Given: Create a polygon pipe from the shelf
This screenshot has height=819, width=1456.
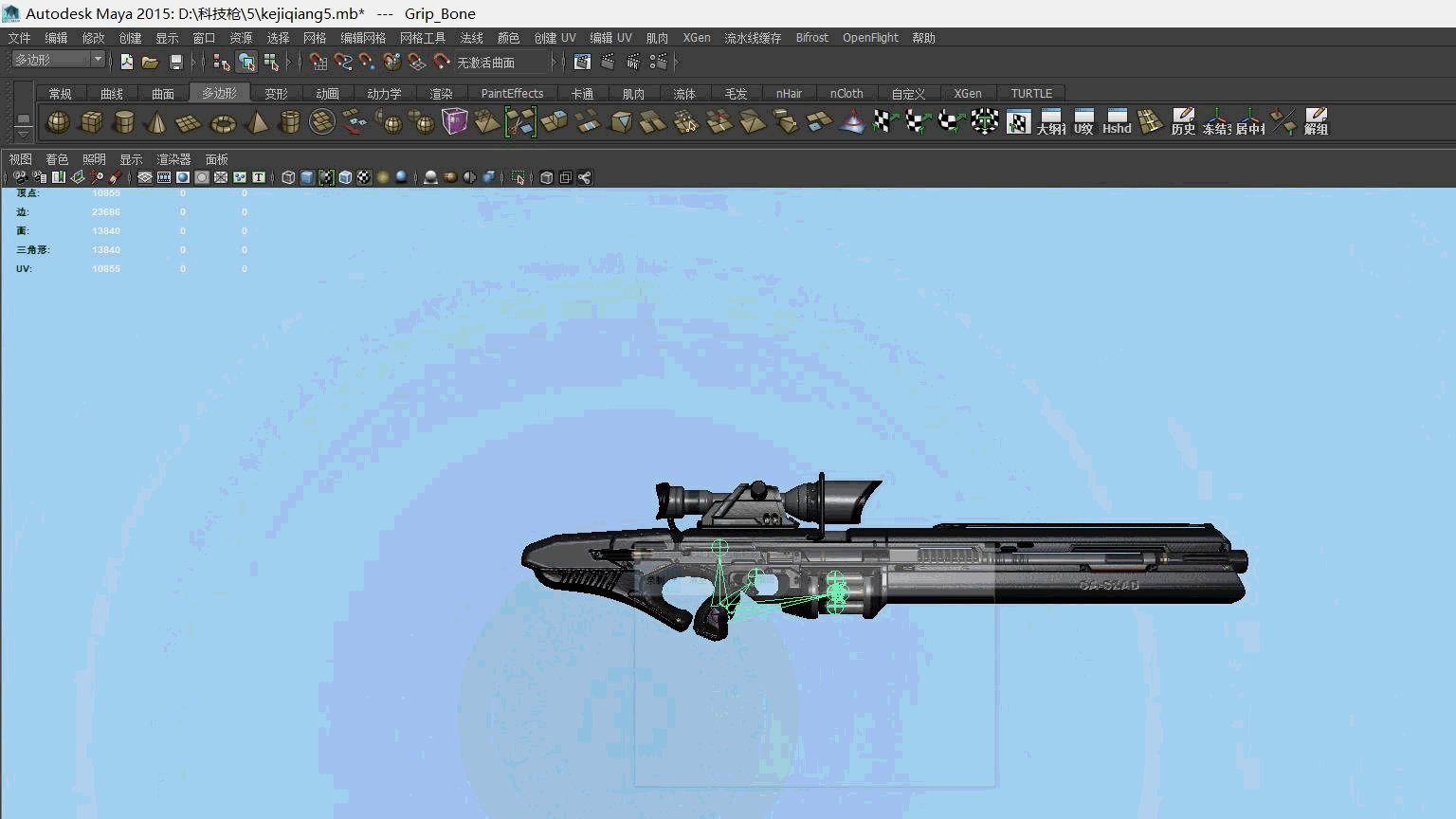Looking at the screenshot, I should click(x=289, y=122).
